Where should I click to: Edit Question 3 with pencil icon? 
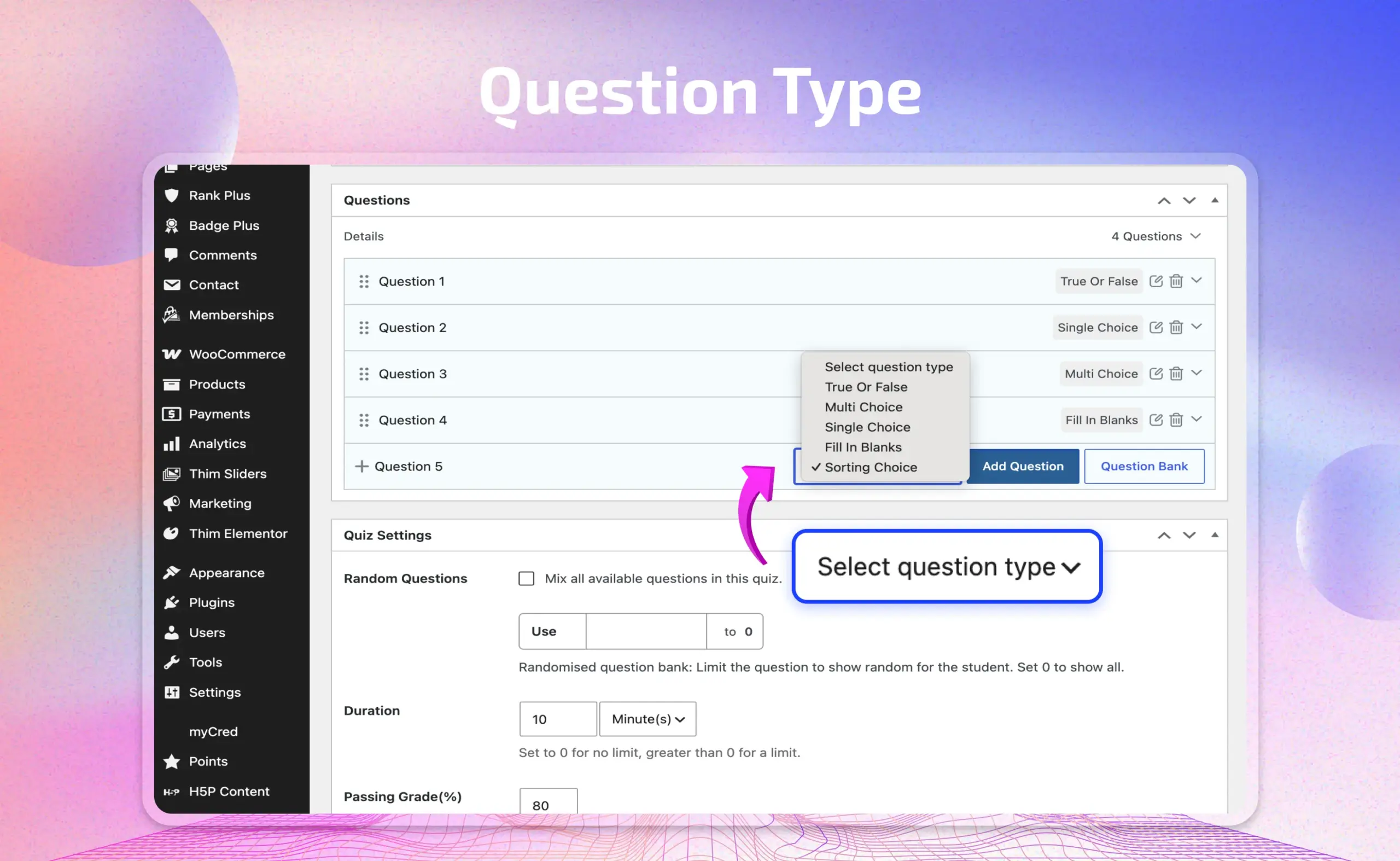pyautogui.click(x=1156, y=373)
